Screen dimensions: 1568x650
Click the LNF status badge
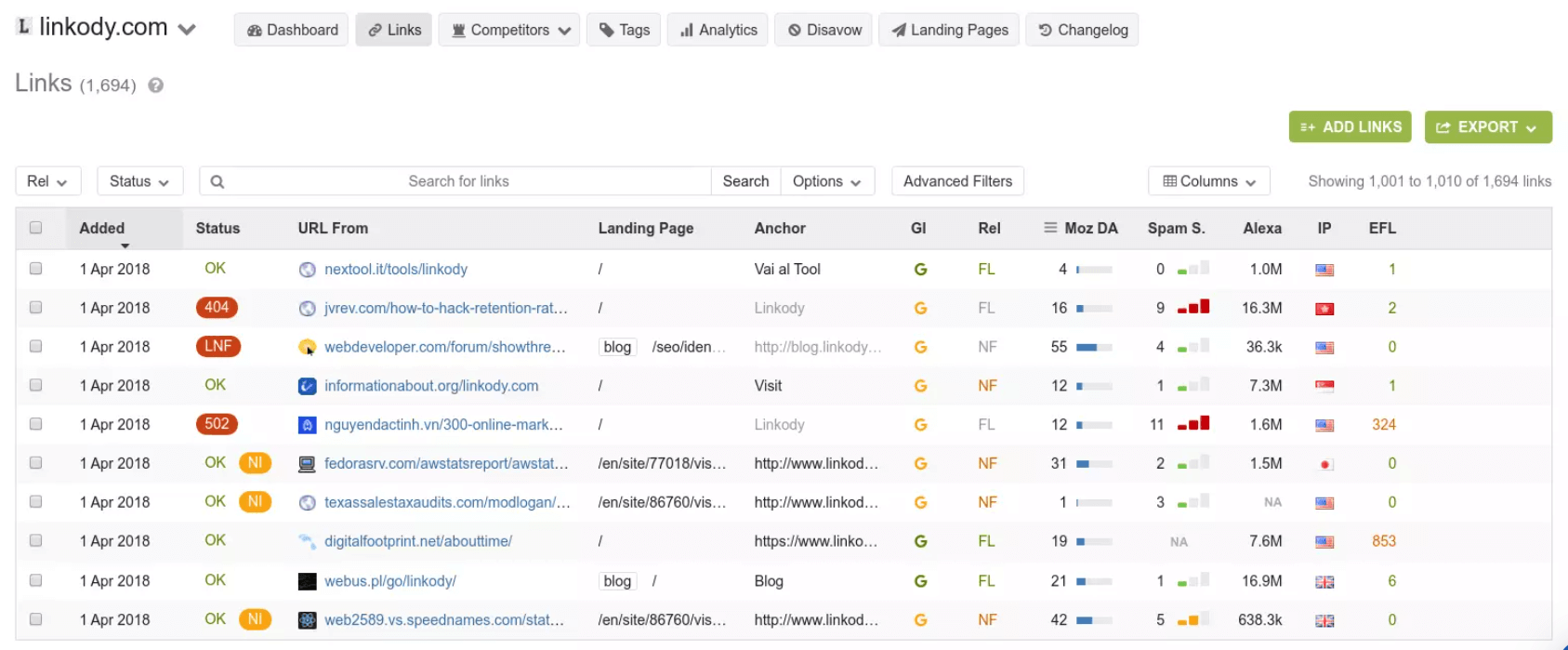218,346
